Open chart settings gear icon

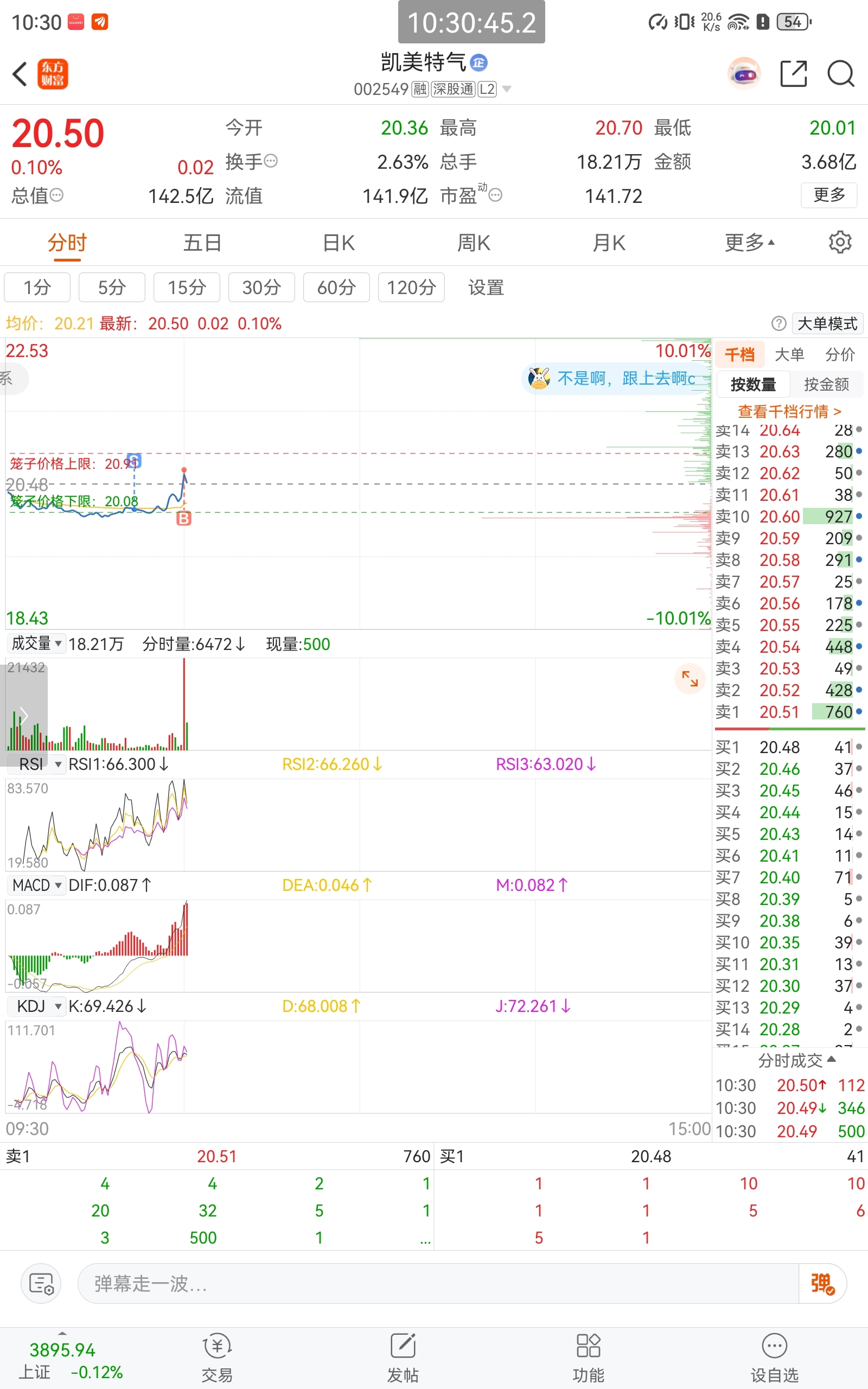click(x=840, y=242)
